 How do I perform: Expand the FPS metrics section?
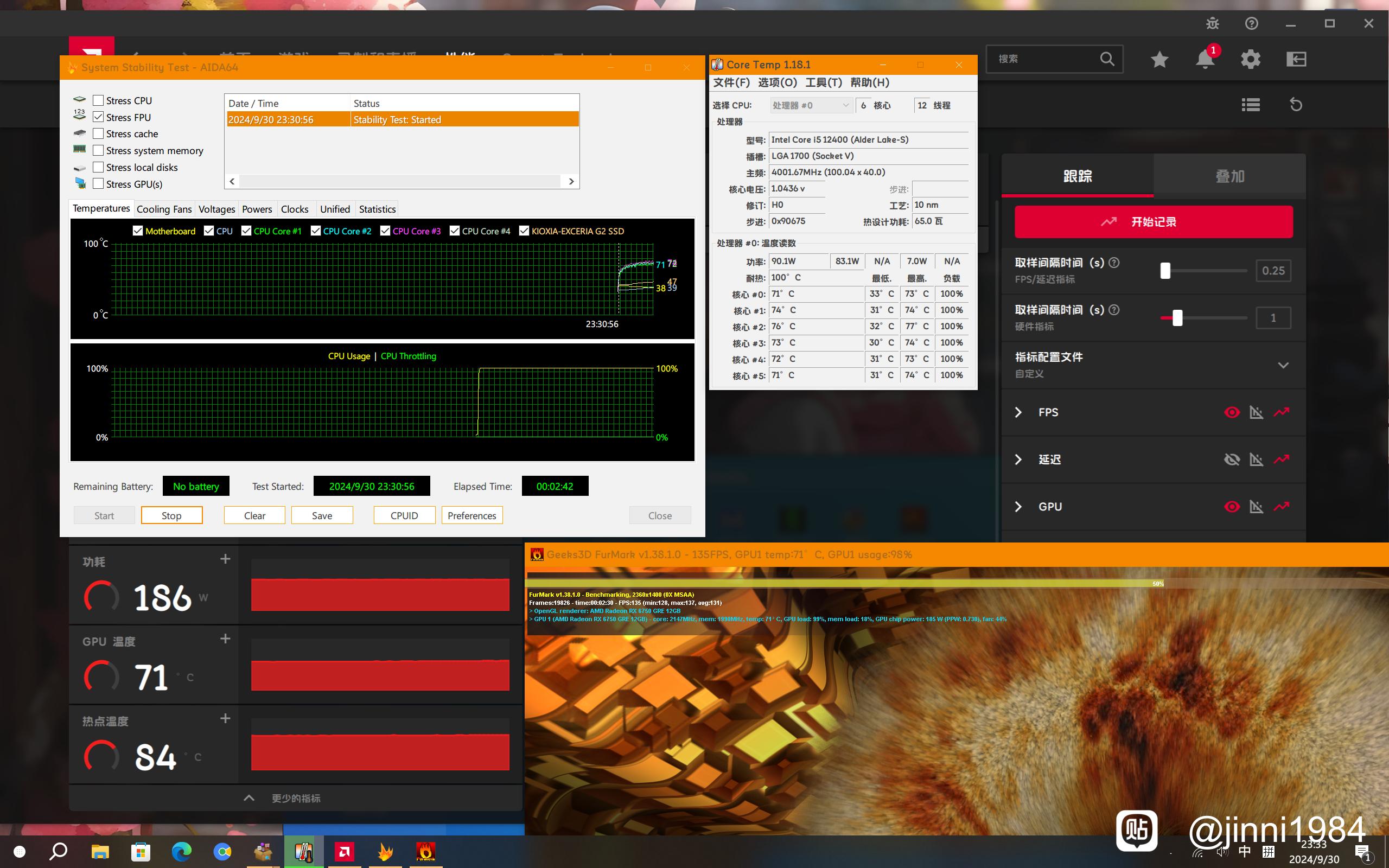[x=1018, y=412]
